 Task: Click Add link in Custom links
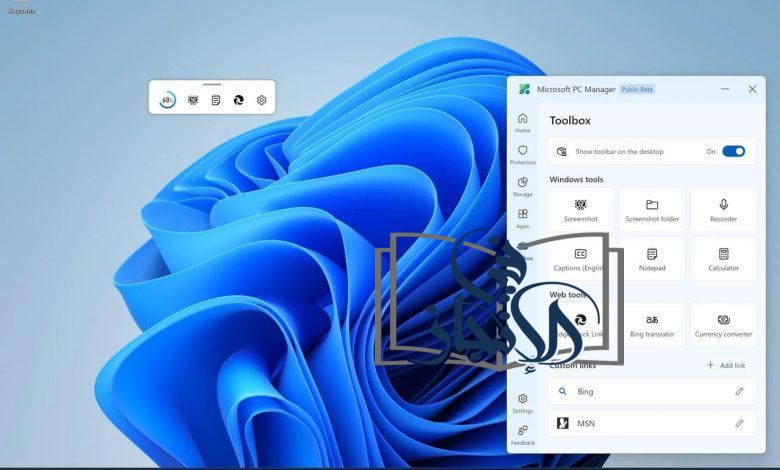click(x=726, y=365)
